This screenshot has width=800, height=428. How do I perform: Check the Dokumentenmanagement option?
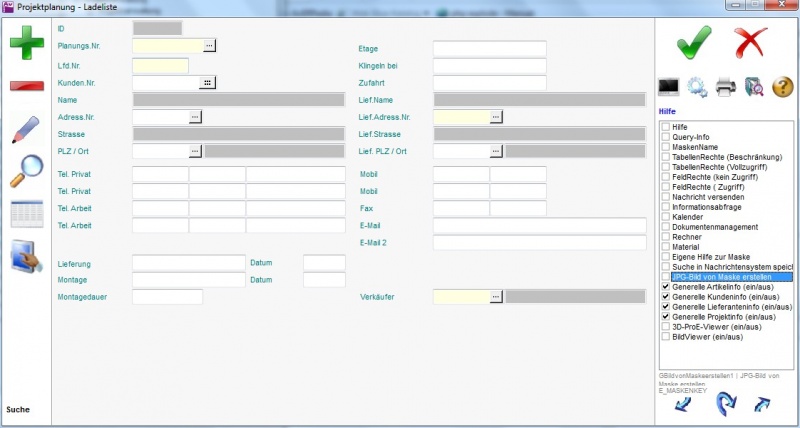click(665, 227)
